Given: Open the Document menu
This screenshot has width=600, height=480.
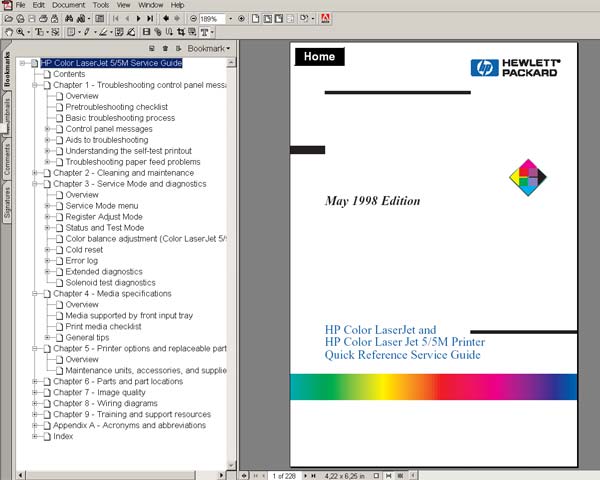Looking at the screenshot, I should pos(68,5).
